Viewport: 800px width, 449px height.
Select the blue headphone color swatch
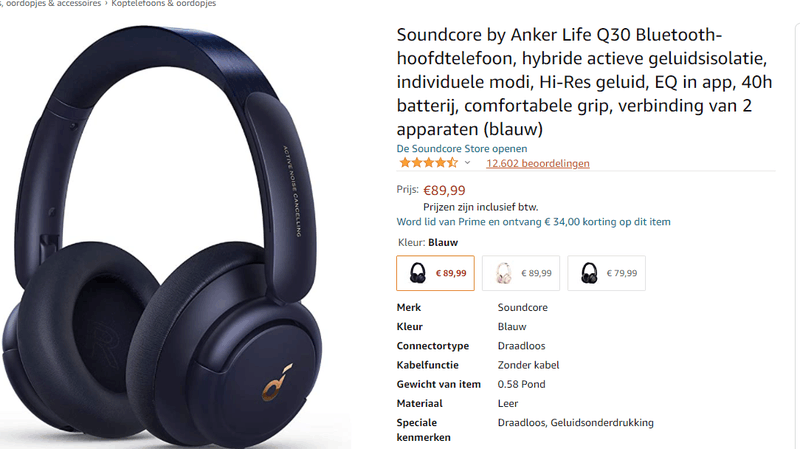pos(435,273)
